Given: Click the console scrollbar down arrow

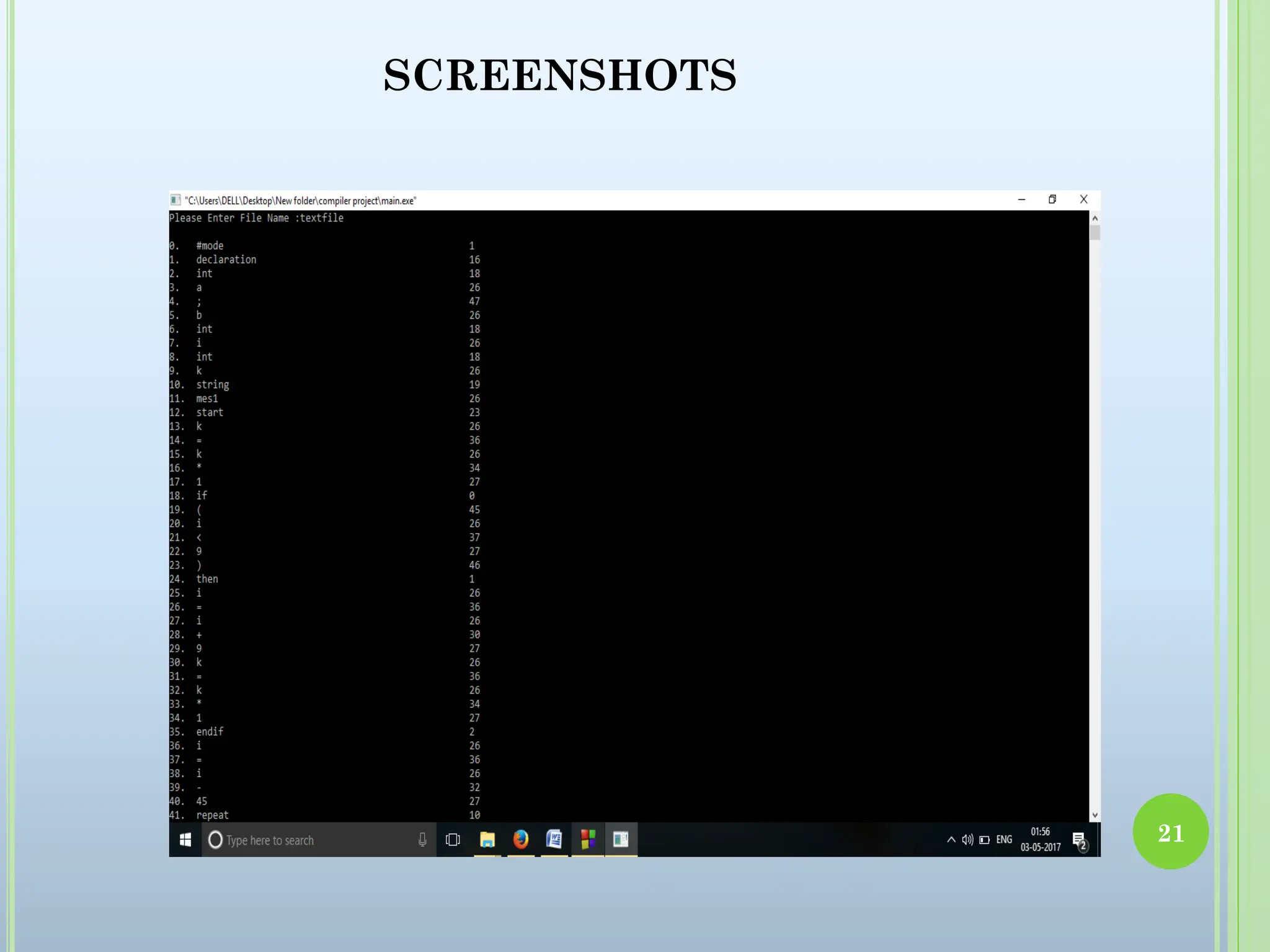Looking at the screenshot, I should [1095, 815].
